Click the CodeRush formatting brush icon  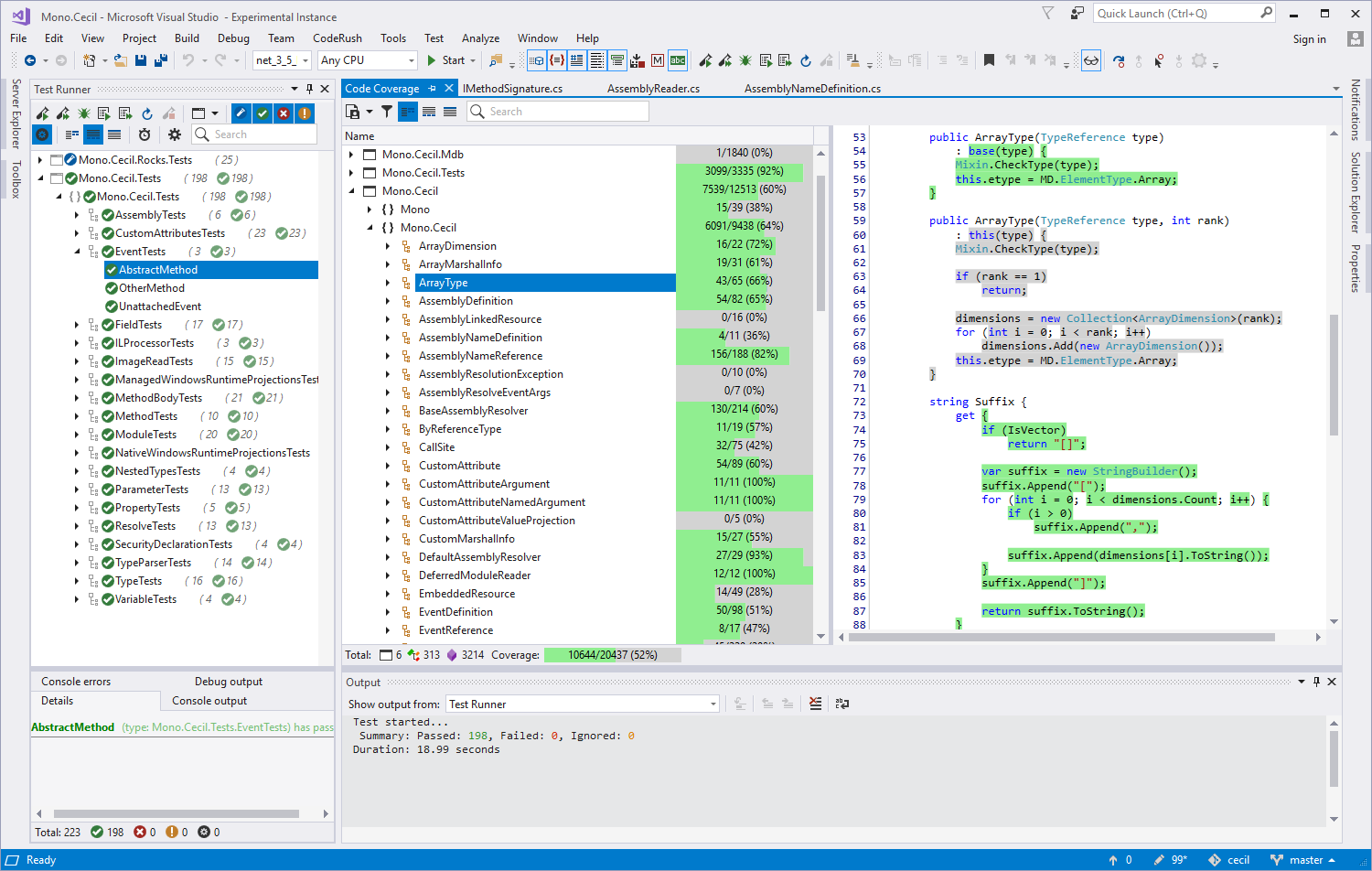pyautogui.click(x=850, y=59)
